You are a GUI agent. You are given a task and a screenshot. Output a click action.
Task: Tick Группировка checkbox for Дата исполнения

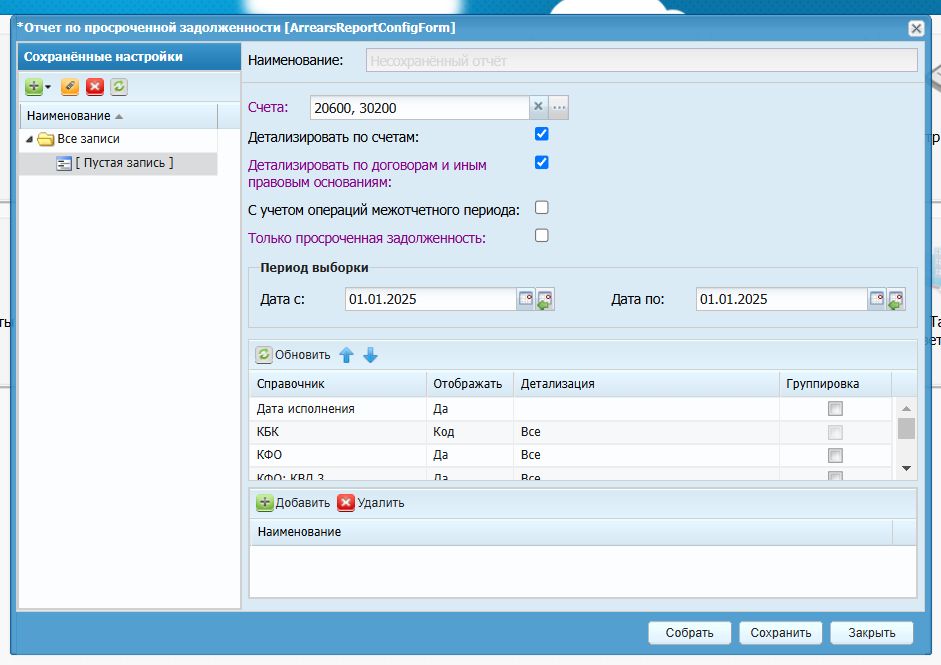click(835, 409)
